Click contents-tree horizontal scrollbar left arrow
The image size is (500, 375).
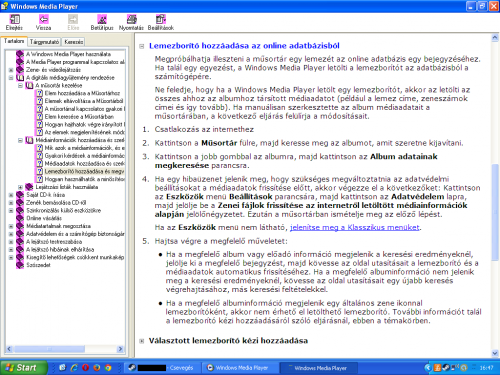point(9,349)
